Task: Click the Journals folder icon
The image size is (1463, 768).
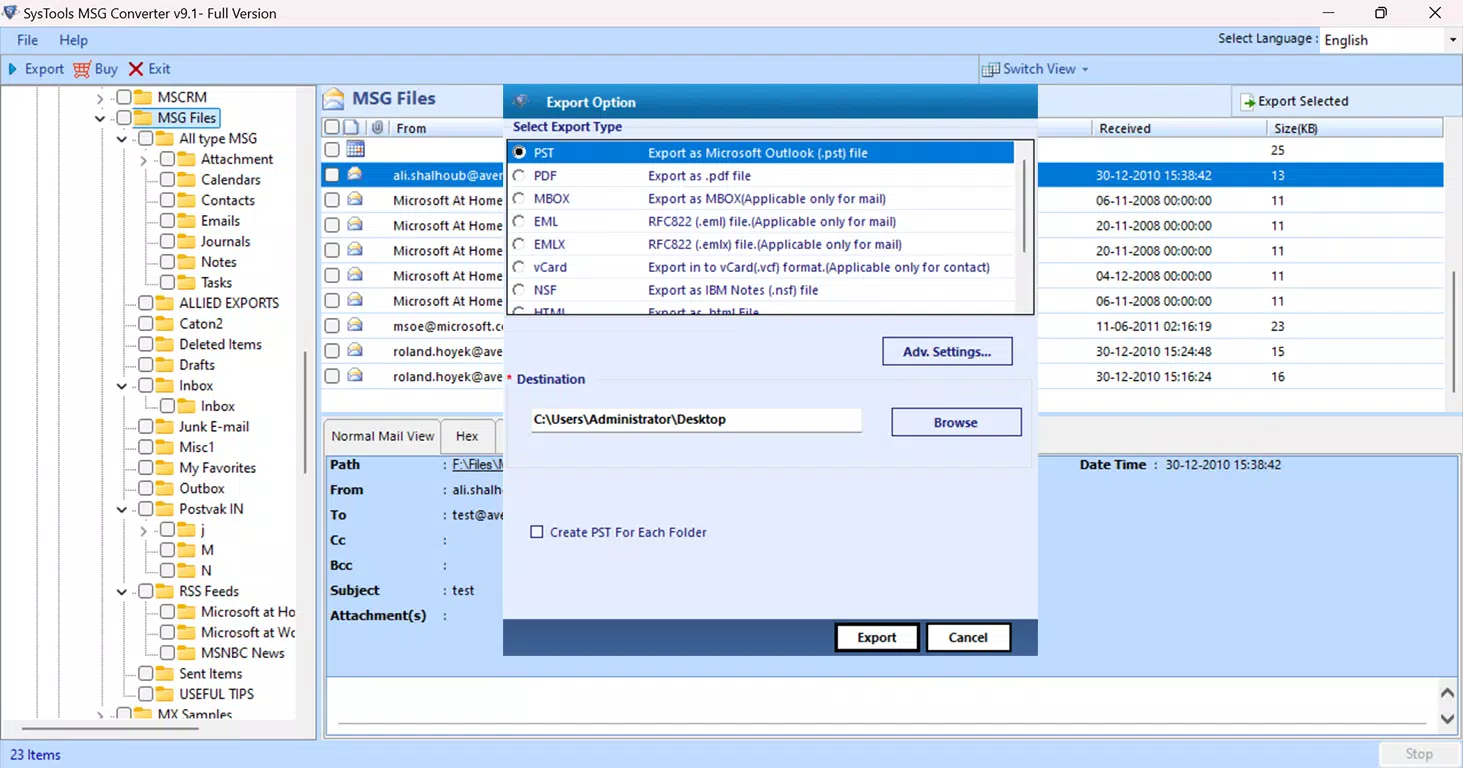Action: click(x=187, y=241)
